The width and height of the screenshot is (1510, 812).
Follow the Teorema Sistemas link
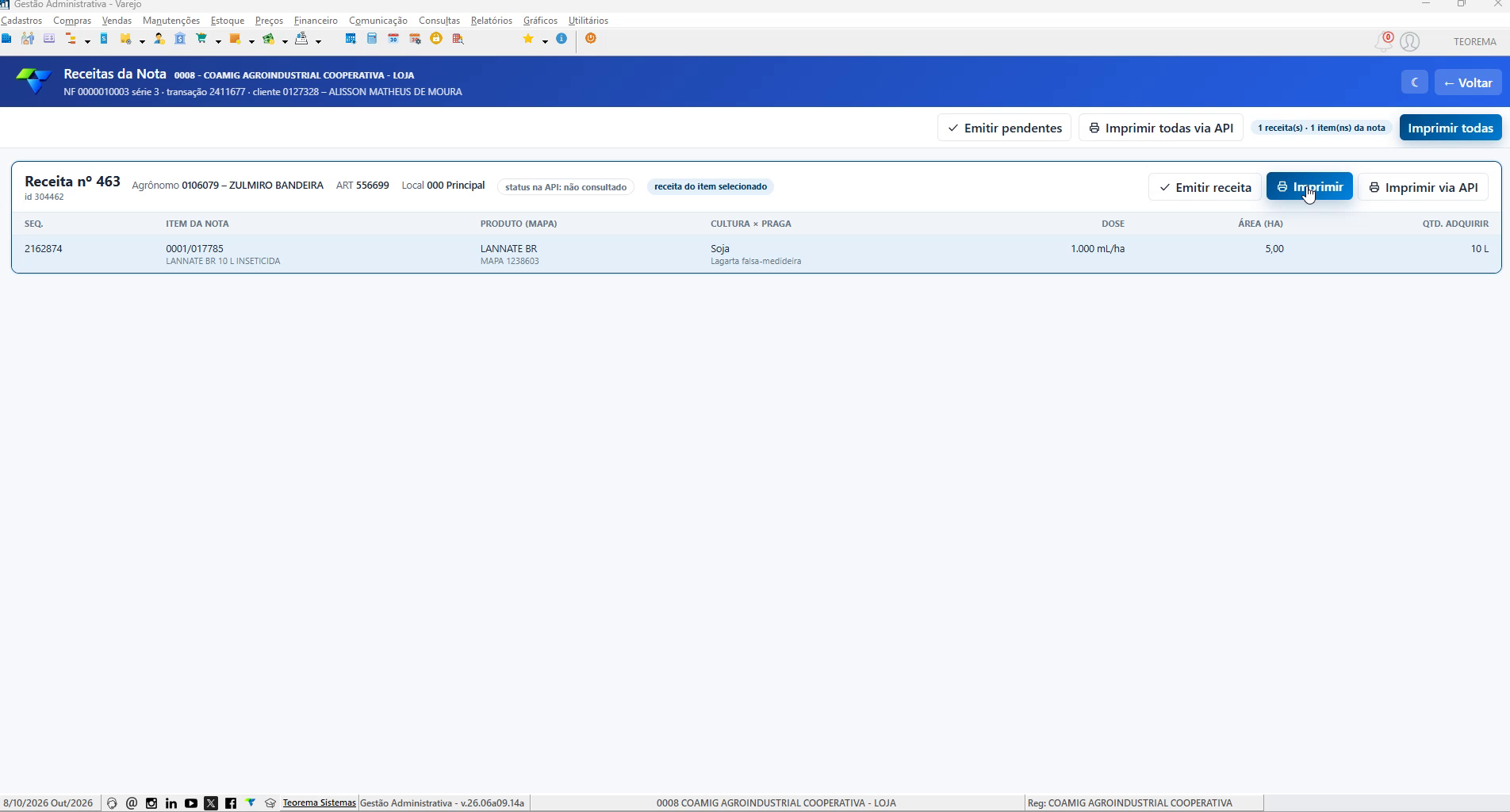[319, 802]
